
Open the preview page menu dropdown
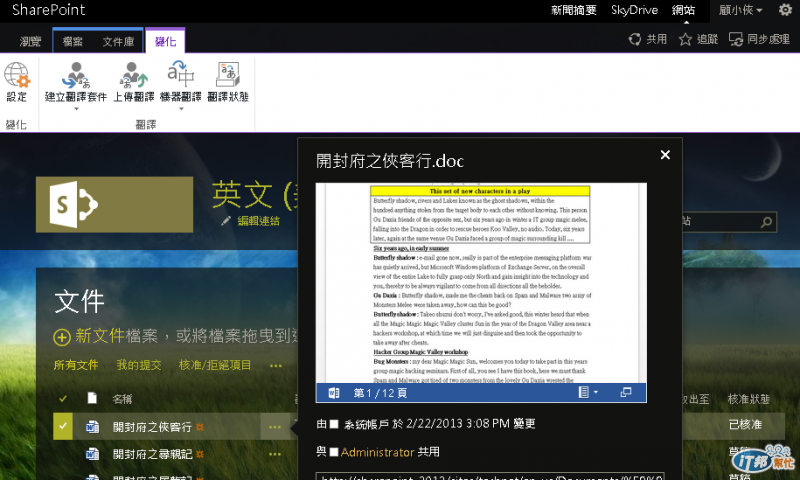coord(588,392)
